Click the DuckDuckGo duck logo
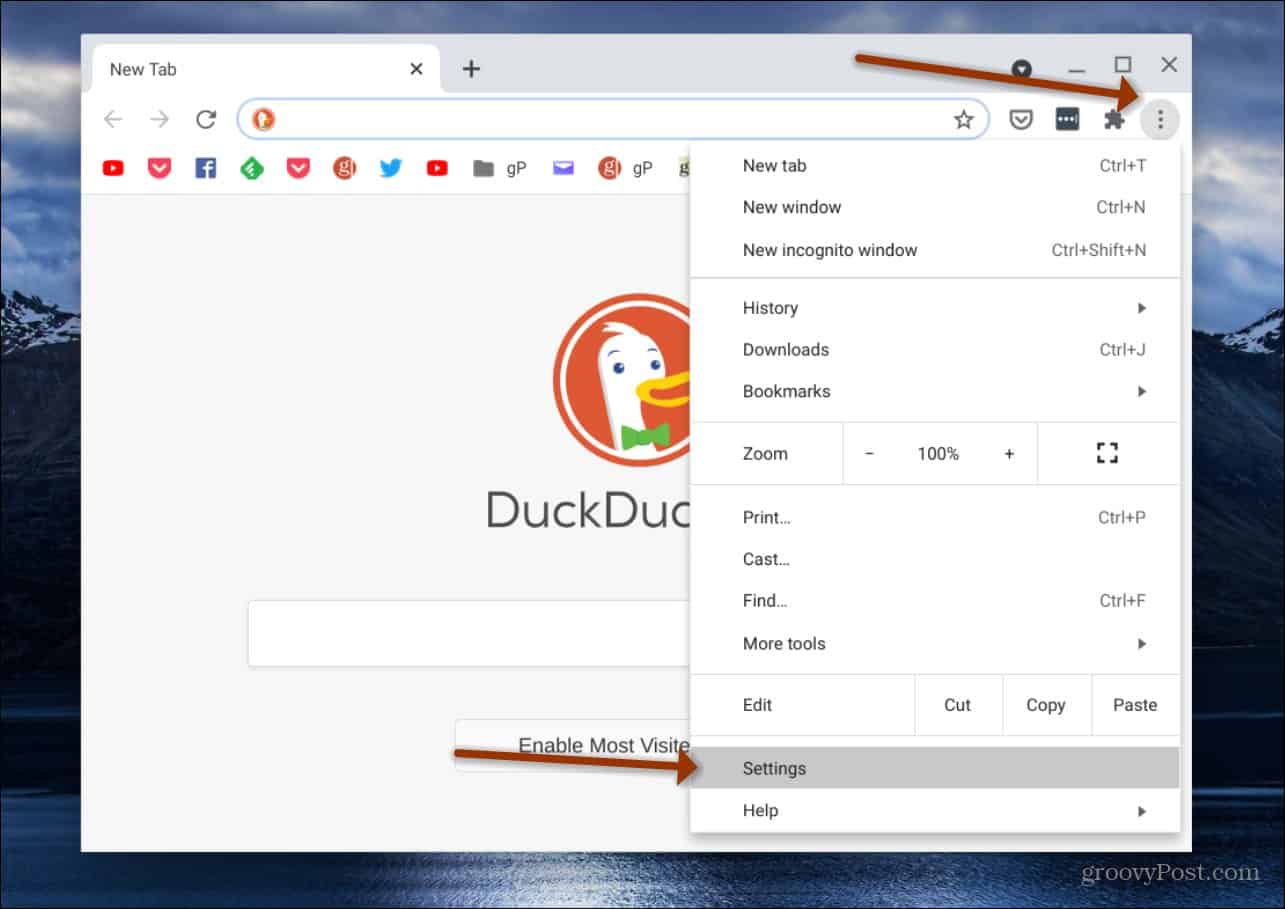The height and width of the screenshot is (909, 1285). point(622,380)
